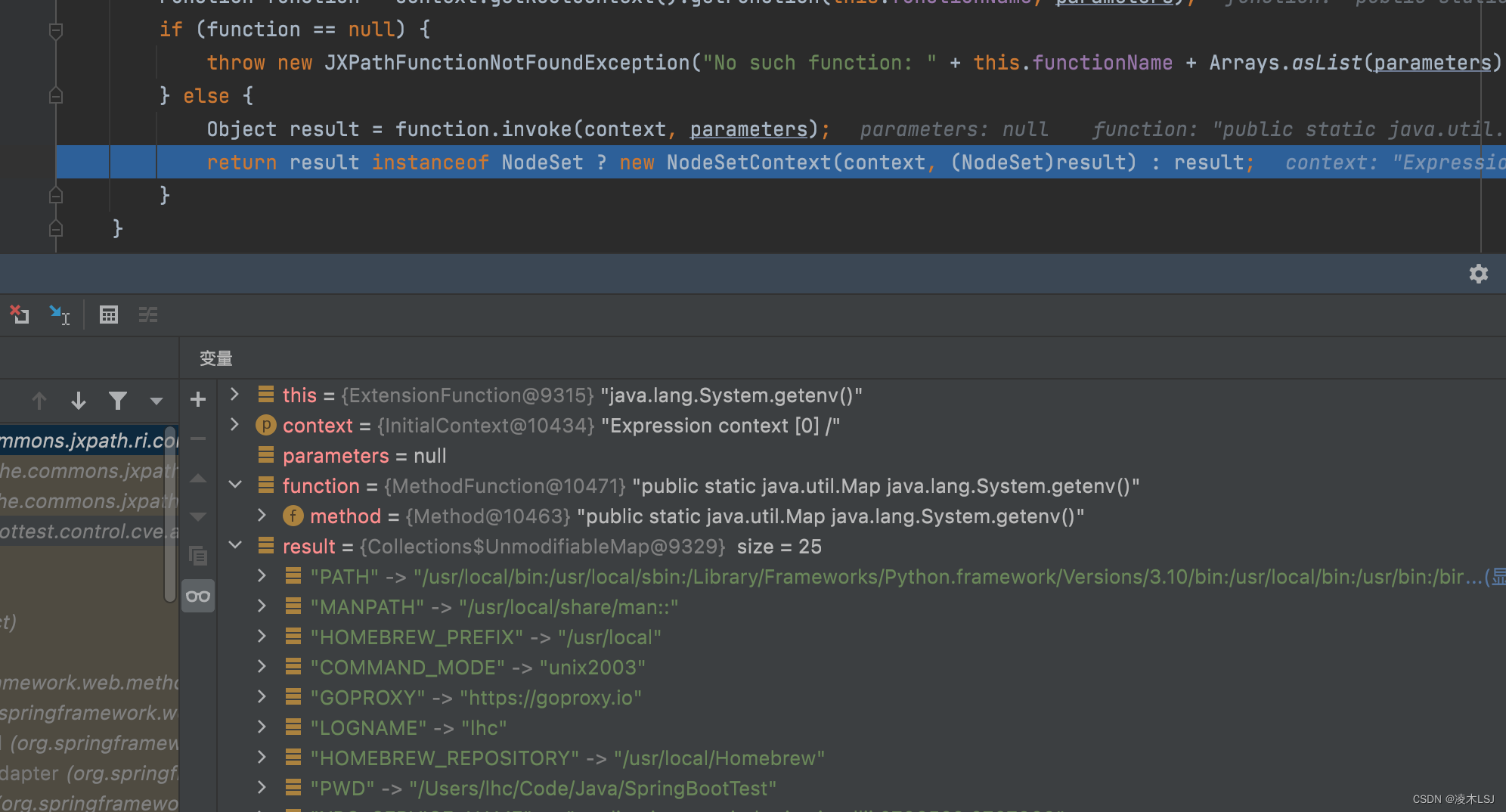This screenshot has height=812, width=1506.
Task: Select the "HOMEBREW_REPOSITORY" Homebrew entry text
Action: coord(568,758)
